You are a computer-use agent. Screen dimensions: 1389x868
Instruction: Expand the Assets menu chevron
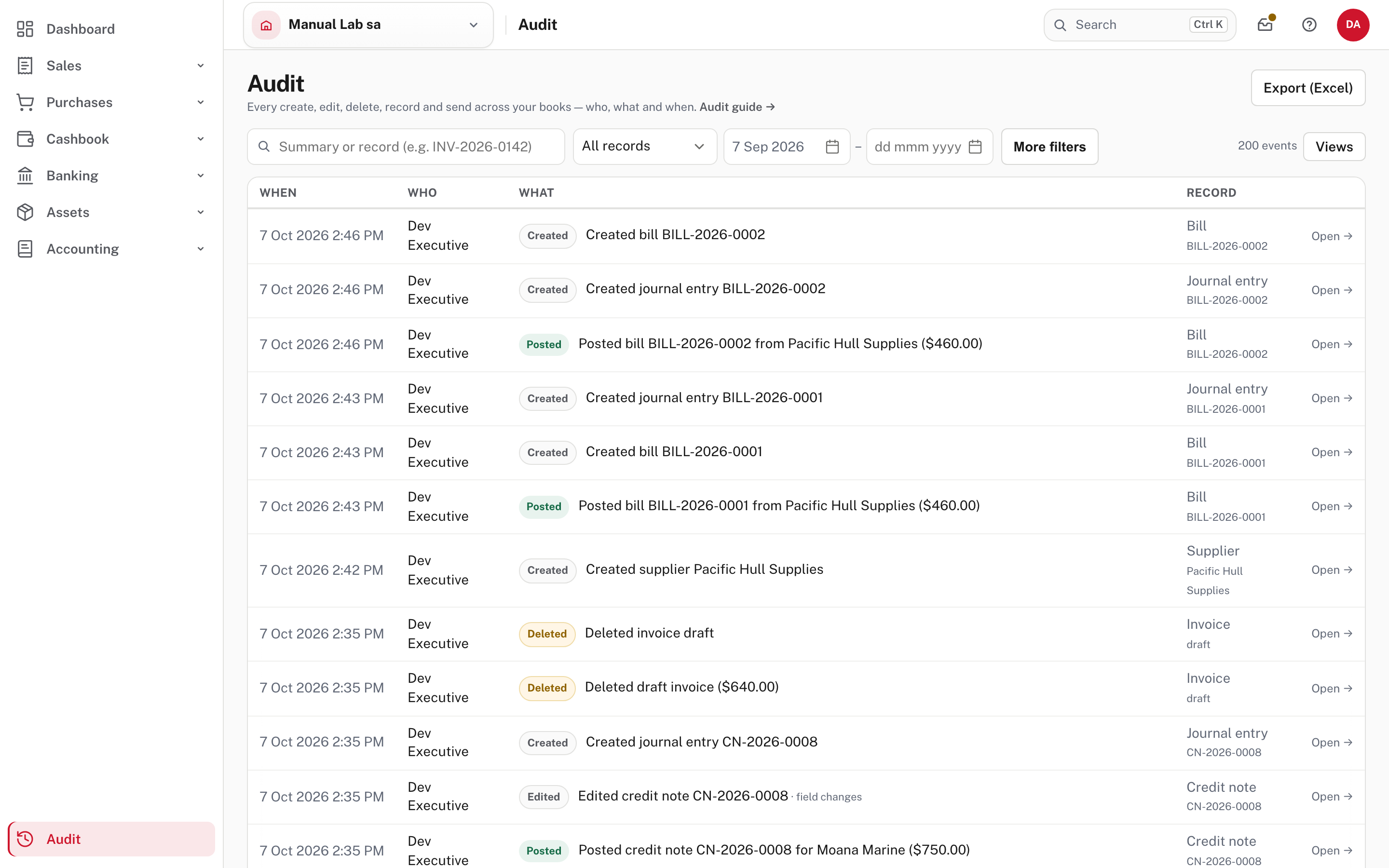pyautogui.click(x=200, y=212)
